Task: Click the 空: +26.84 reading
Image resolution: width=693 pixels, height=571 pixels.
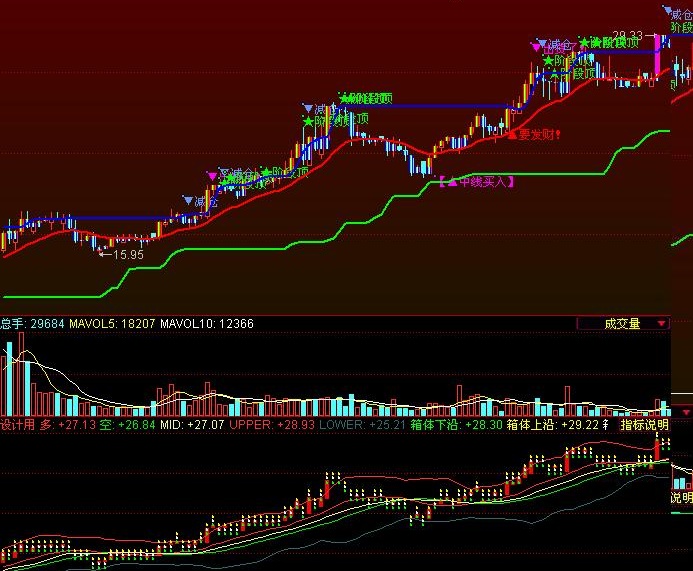Action: 127,425
